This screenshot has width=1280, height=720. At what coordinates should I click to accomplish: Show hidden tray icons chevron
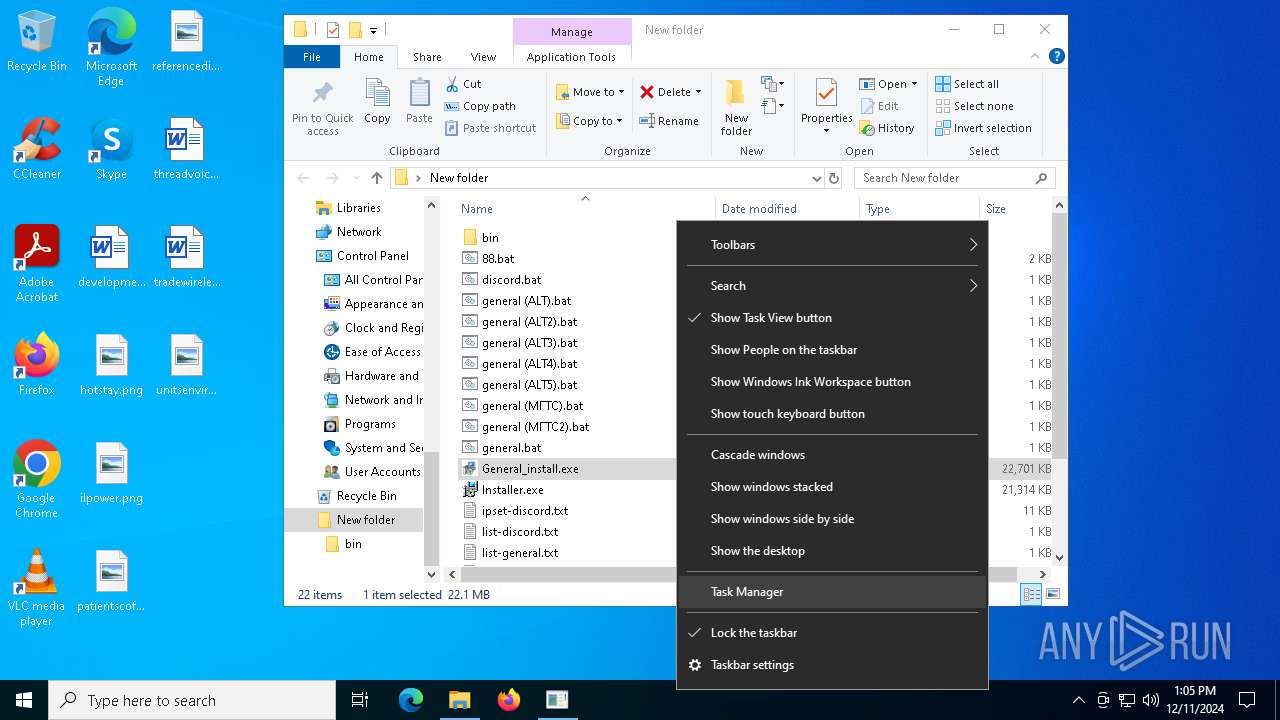1078,700
